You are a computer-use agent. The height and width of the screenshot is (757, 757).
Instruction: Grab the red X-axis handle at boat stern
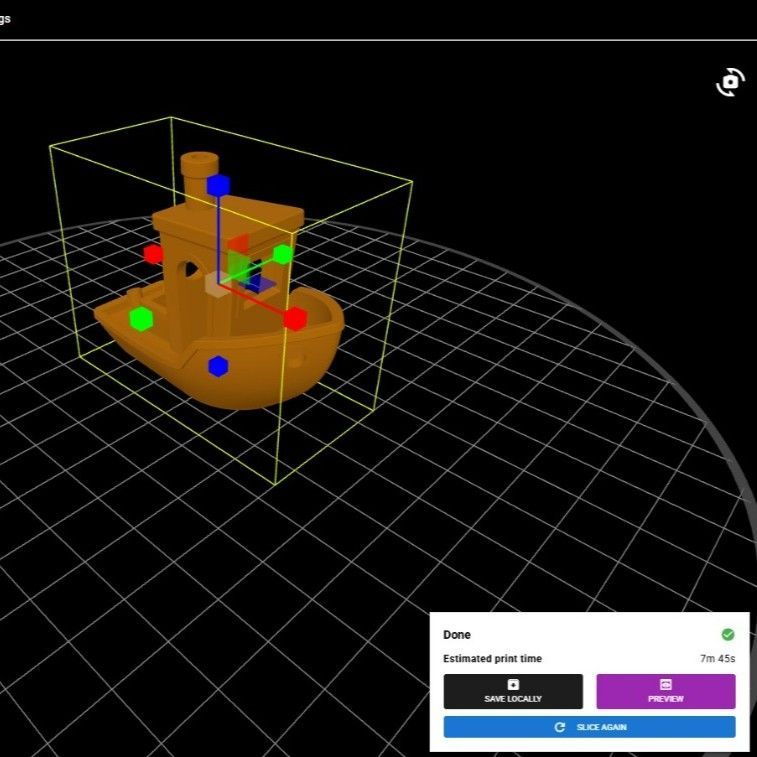point(295,319)
